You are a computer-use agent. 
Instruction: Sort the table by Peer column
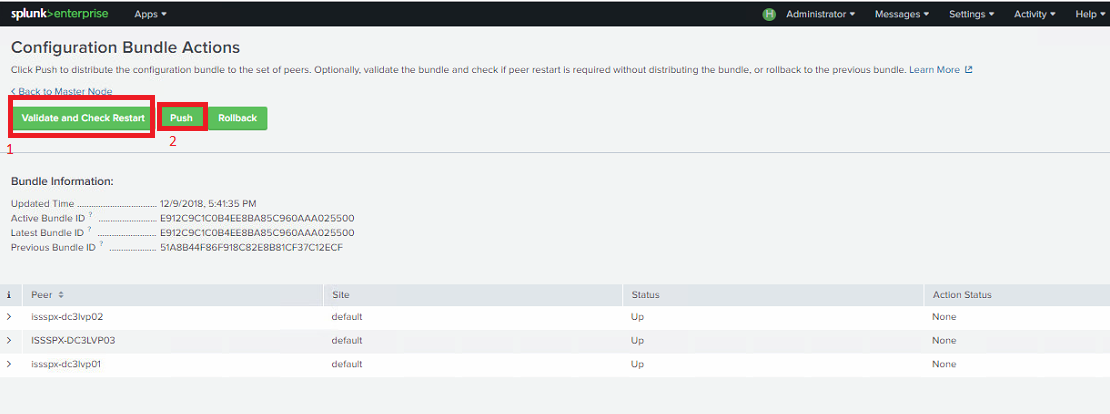coord(47,295)
